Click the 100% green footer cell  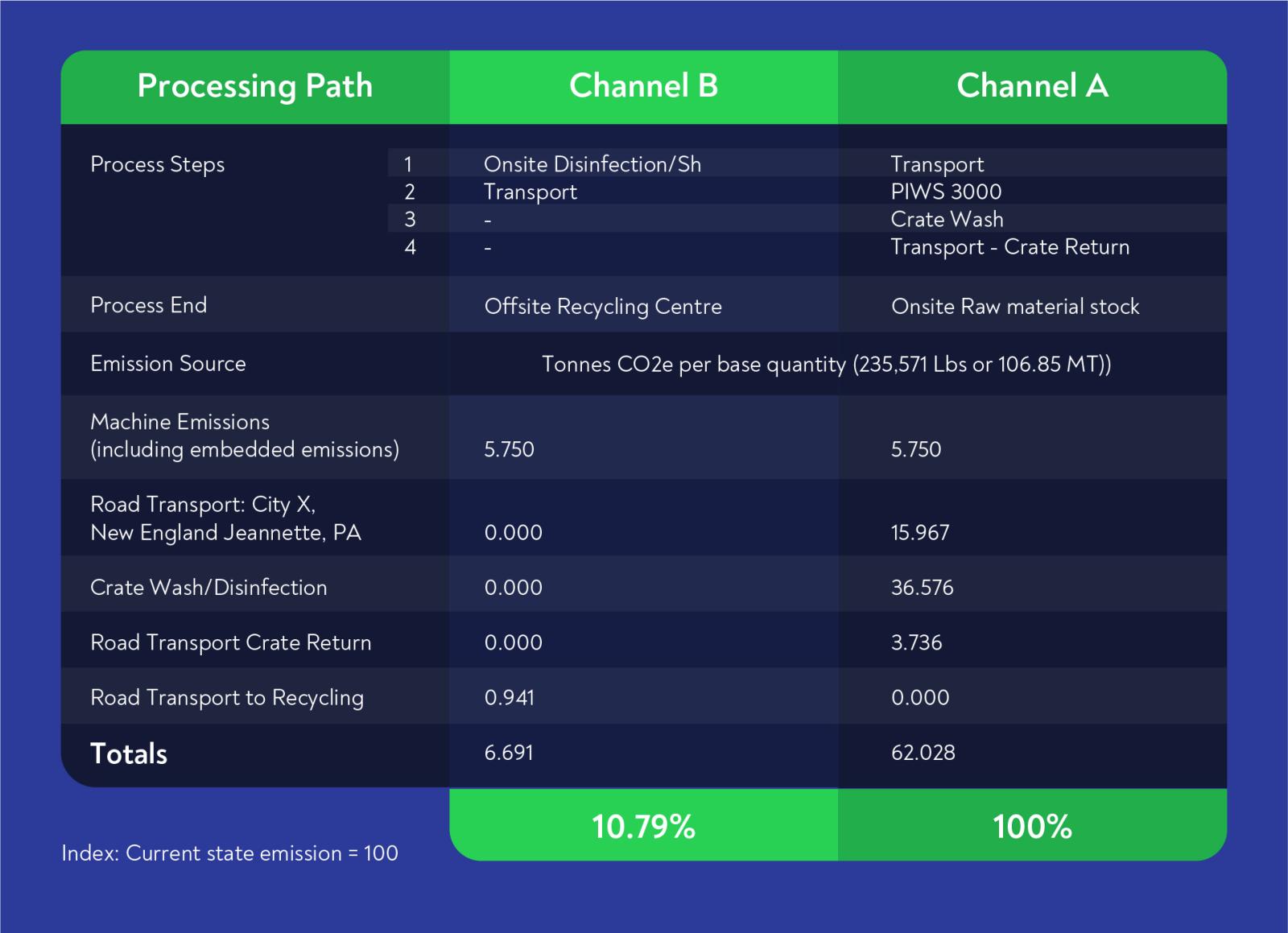pyautogui.click(x=1032, y=826)
